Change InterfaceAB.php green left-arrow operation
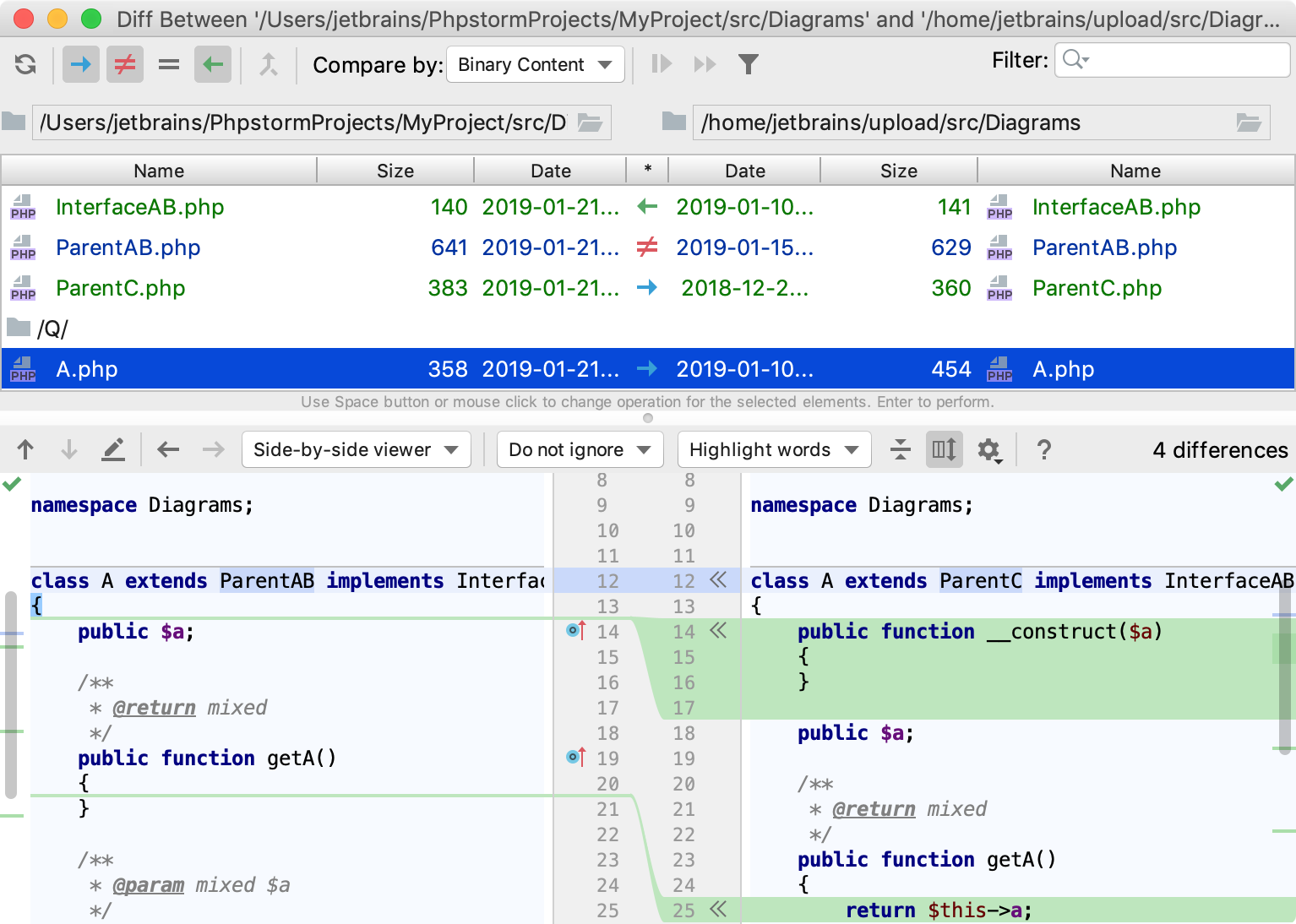Image resolution: width=1296 pixels, height=924 pixels. coord(647,207)
